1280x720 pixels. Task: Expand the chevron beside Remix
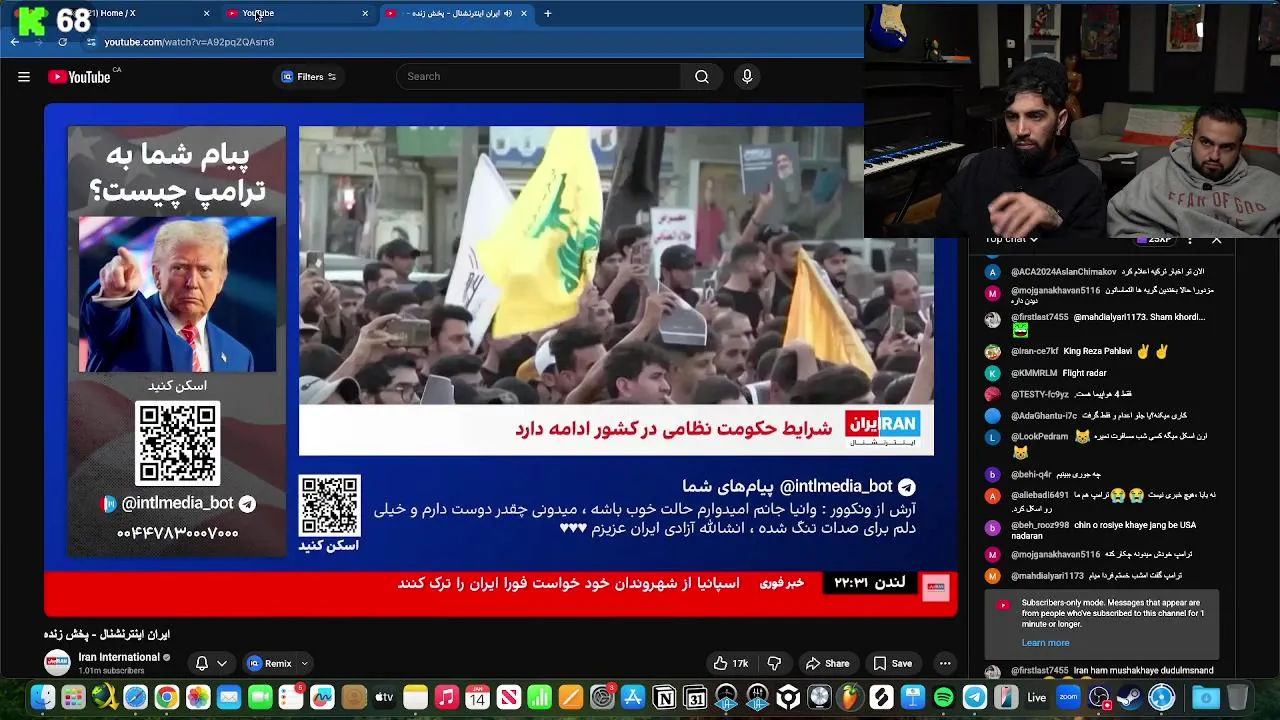coord(304,663)
